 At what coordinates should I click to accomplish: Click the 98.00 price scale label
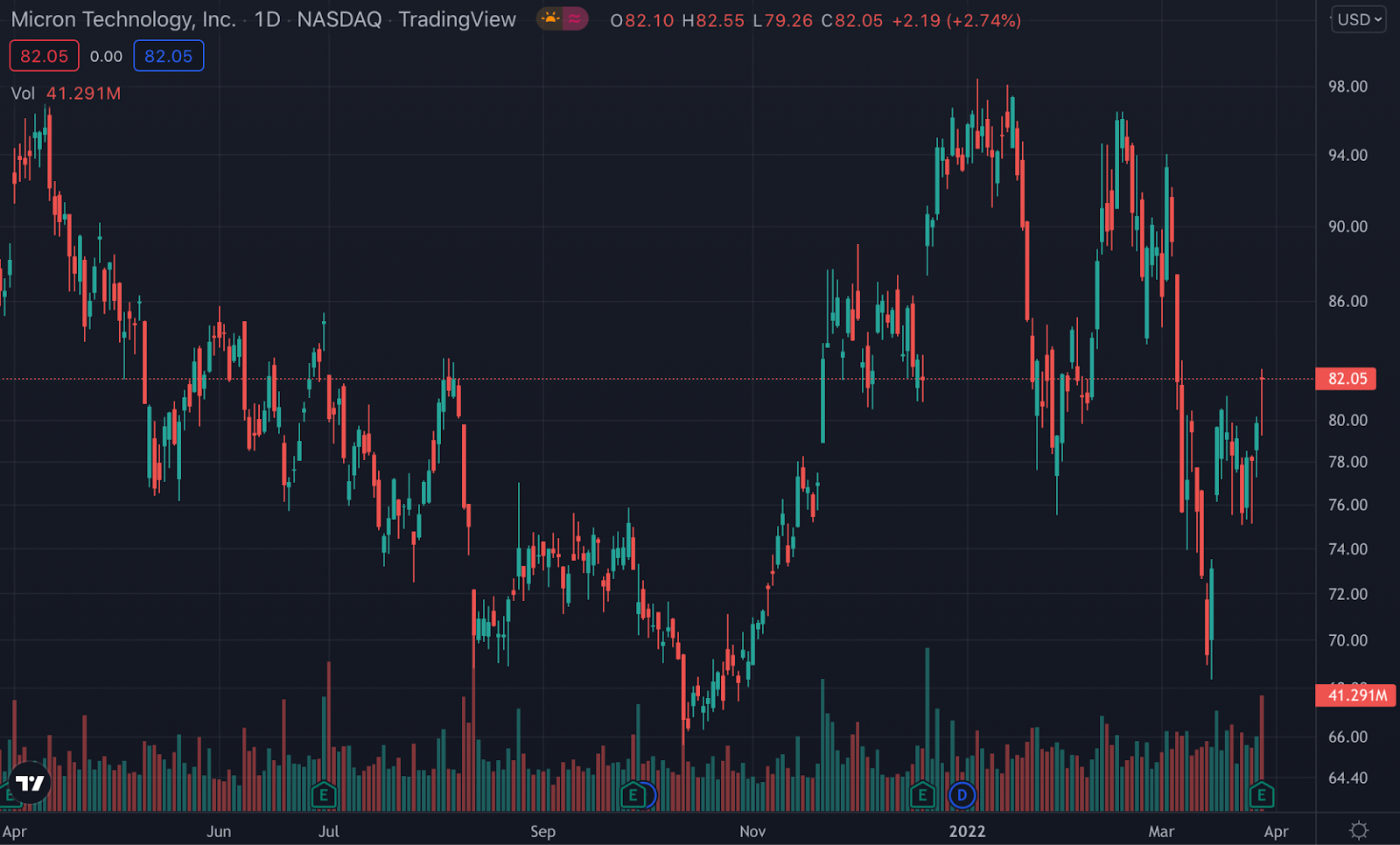[x=1347, y=86]
